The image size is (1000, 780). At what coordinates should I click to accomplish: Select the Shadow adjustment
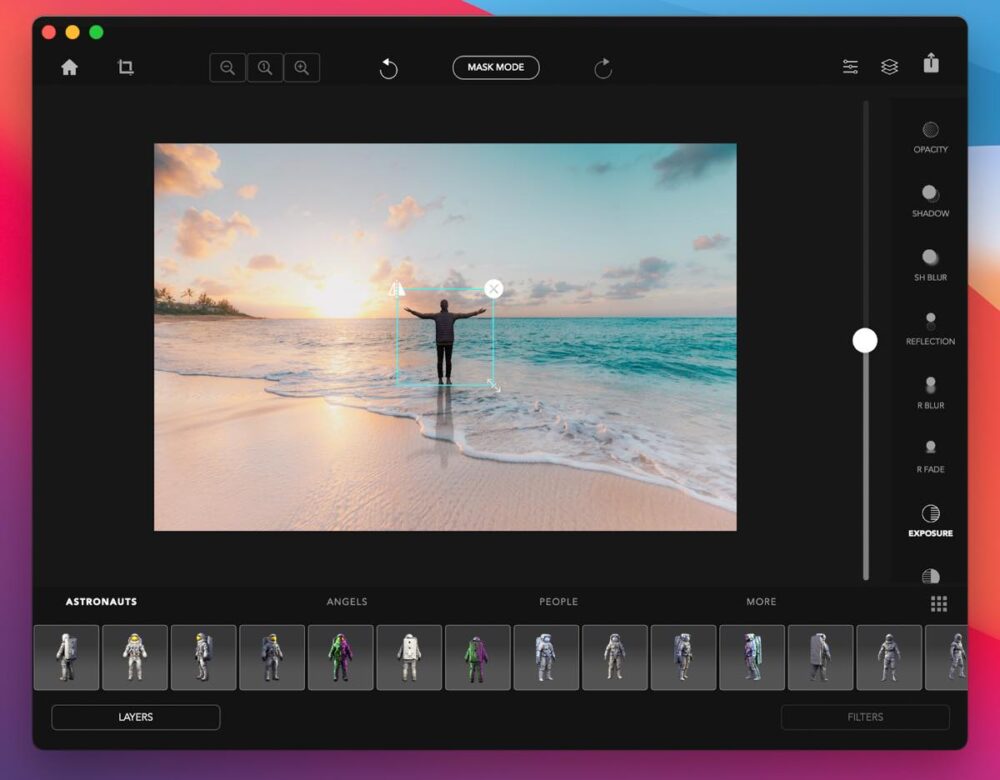tap(930, 198)
